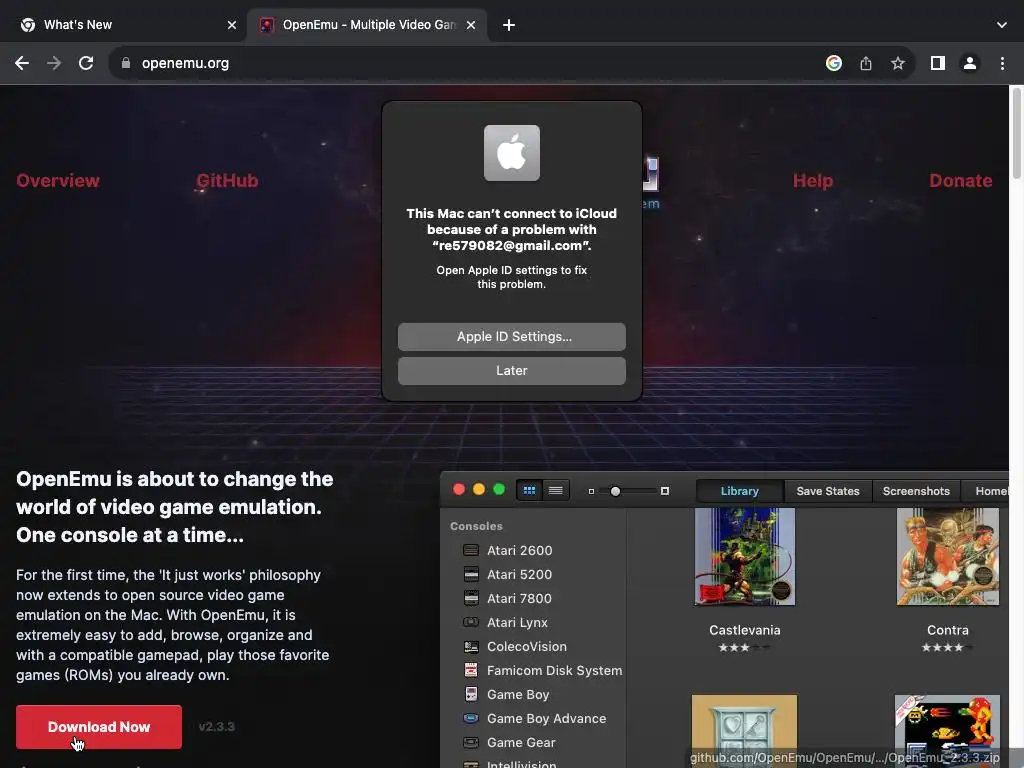Screen dimensions: 1024x768
Task: Select the Library tab
Action: tap(740, 491)
